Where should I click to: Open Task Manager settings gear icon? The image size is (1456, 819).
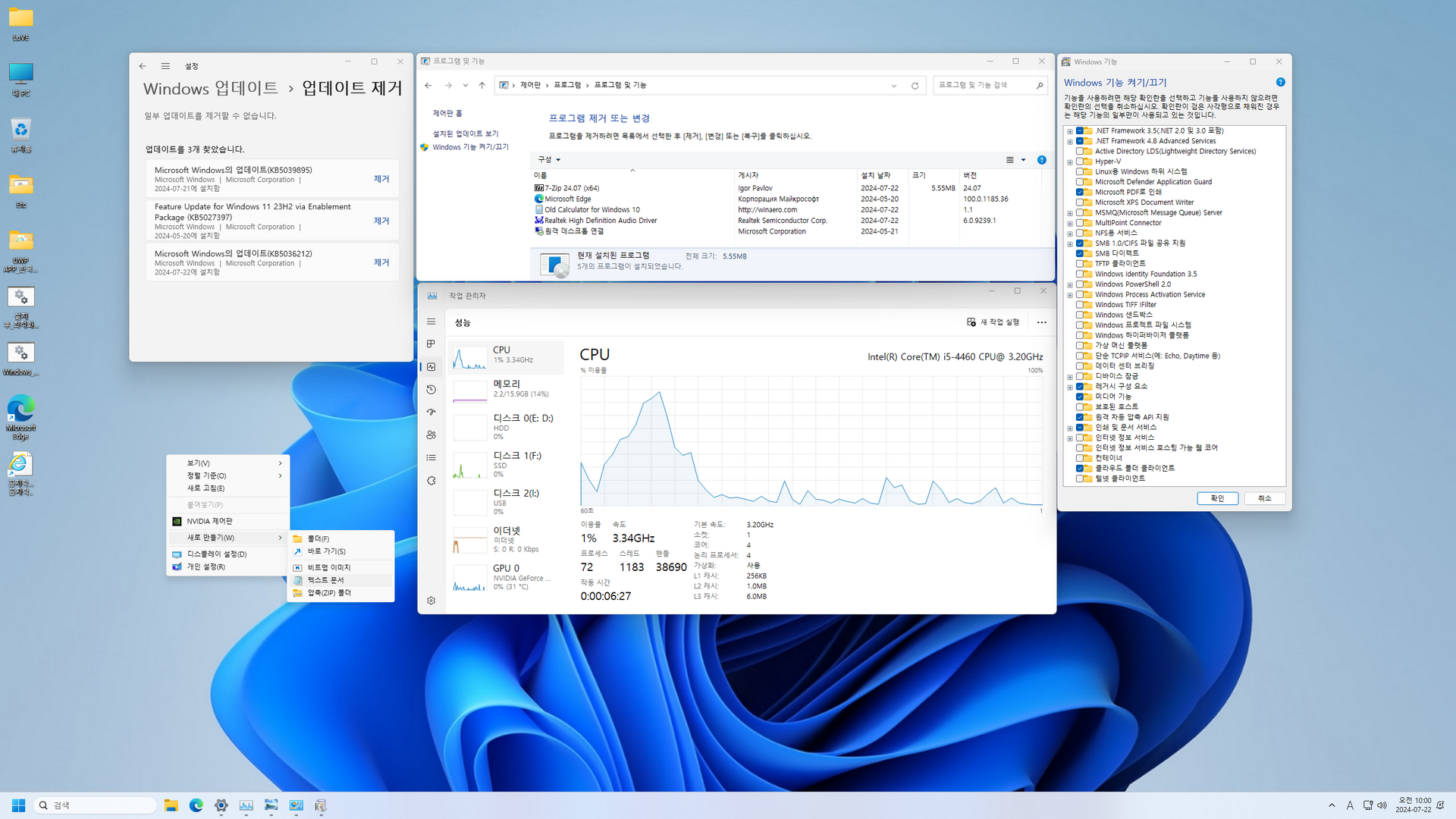[431, 601]
